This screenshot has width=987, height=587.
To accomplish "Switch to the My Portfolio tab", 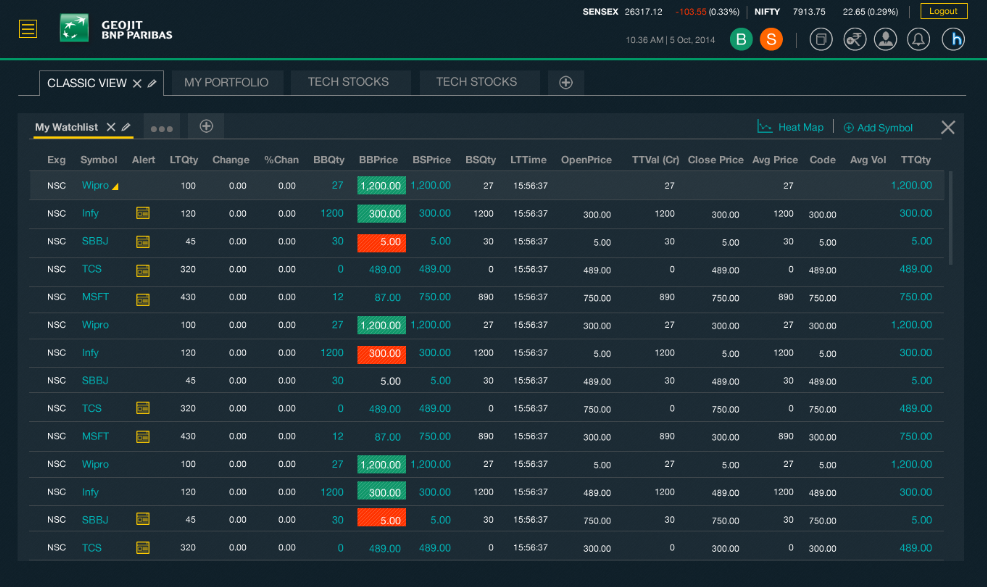I will click(226, 82).
